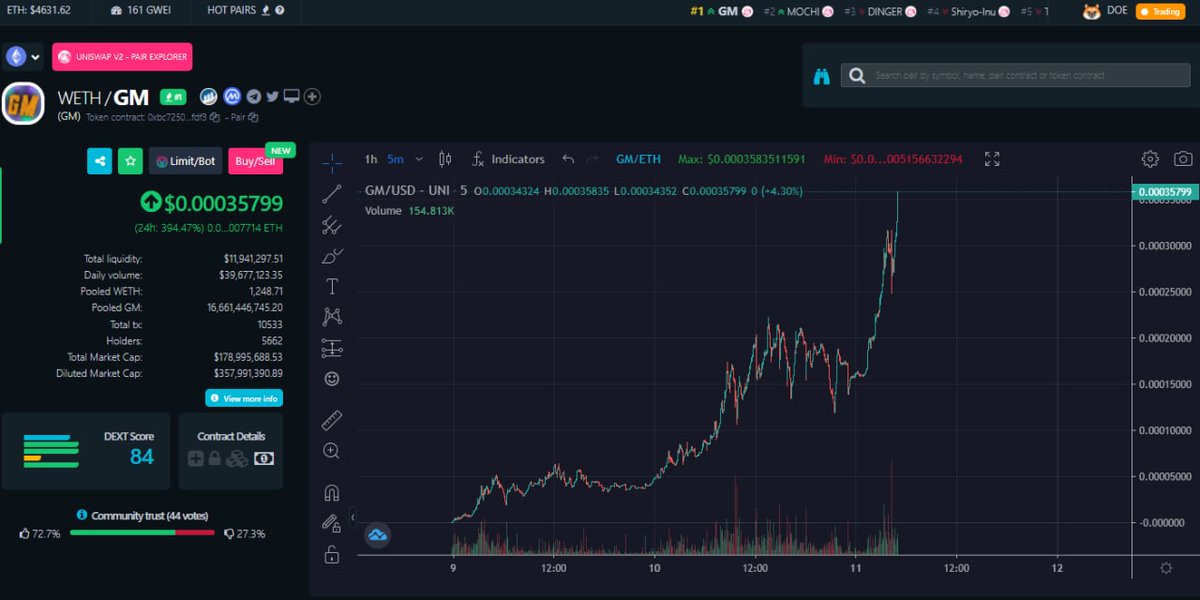
Task: Click the Community trust info icon
Action: coord(82,516)
